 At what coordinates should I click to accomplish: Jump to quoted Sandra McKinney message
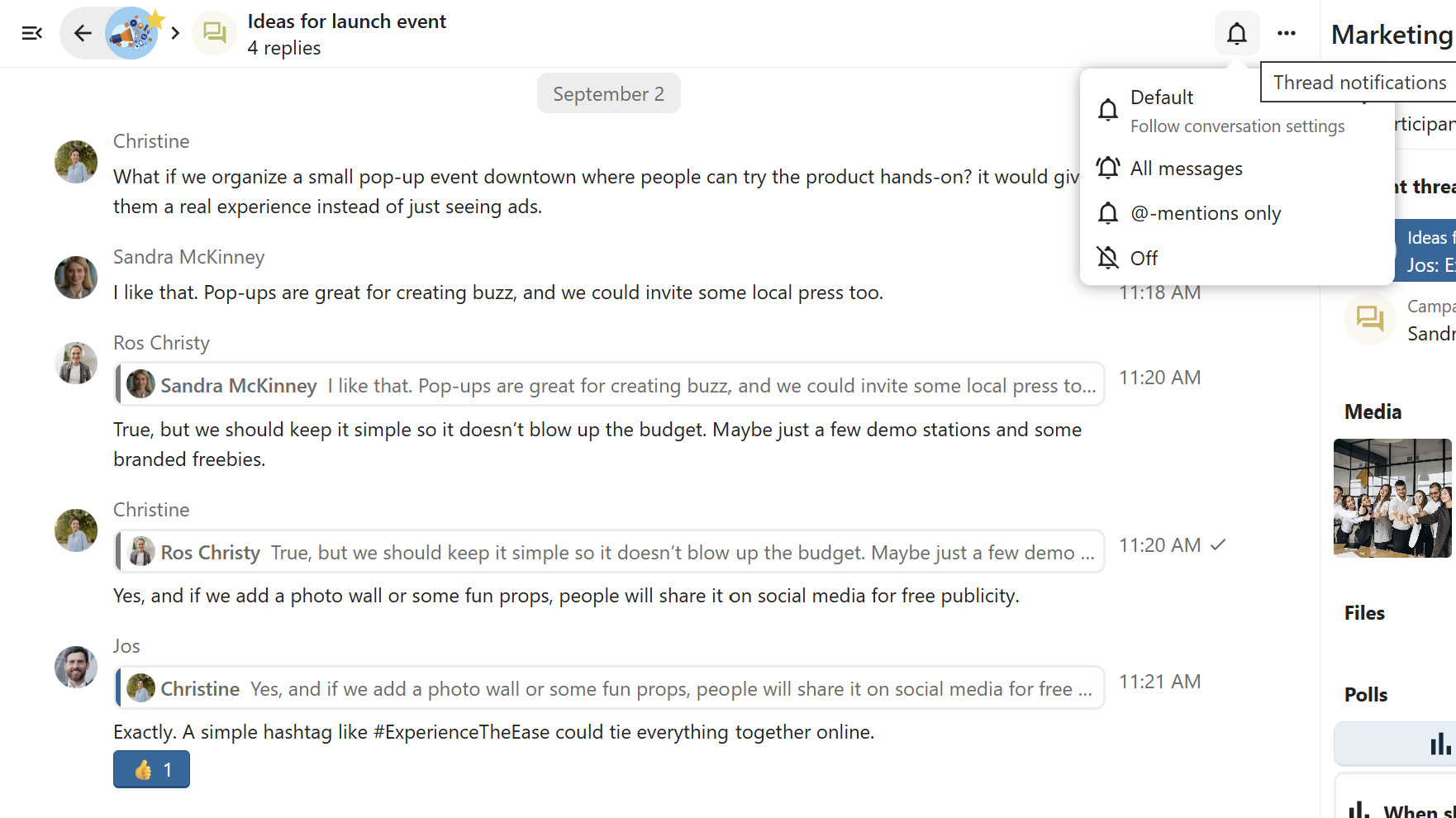[610, 385]
